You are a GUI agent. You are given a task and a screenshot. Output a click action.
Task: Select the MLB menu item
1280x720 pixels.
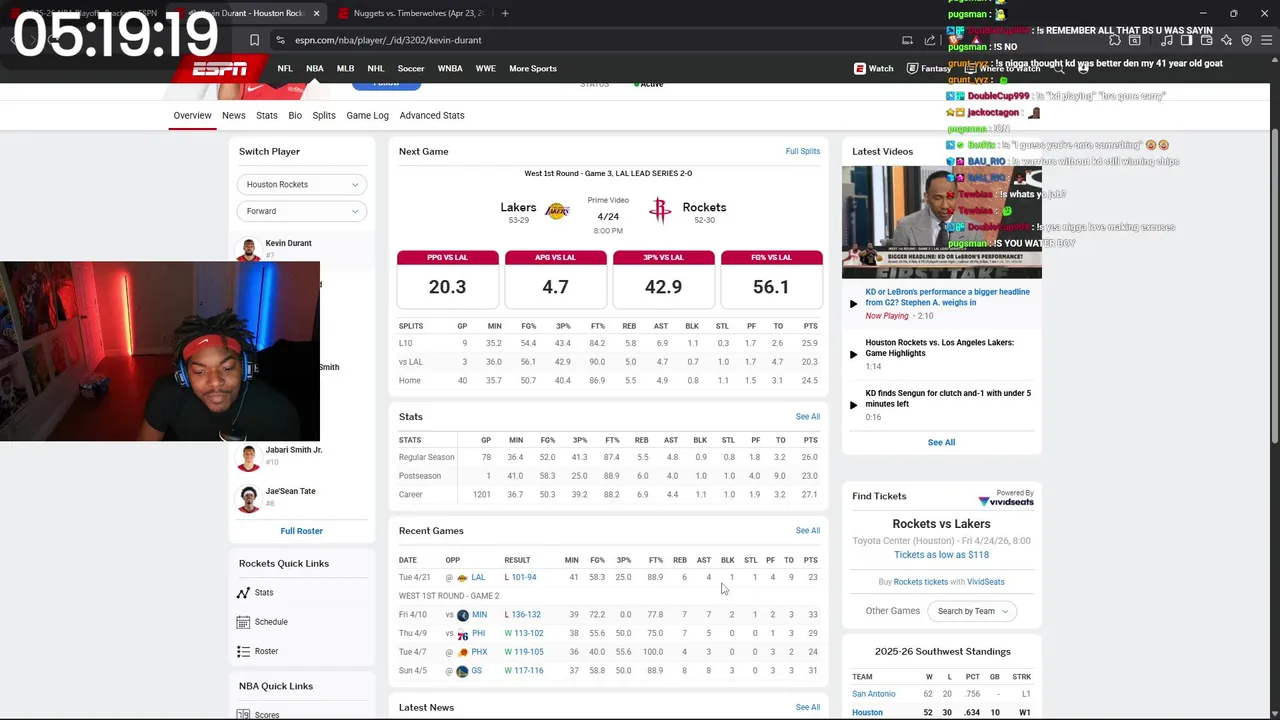click(345, 69)
